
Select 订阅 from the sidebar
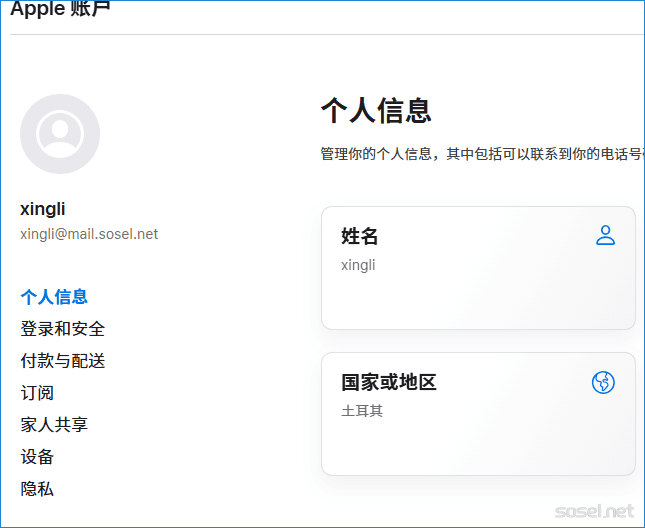(37, 393)
